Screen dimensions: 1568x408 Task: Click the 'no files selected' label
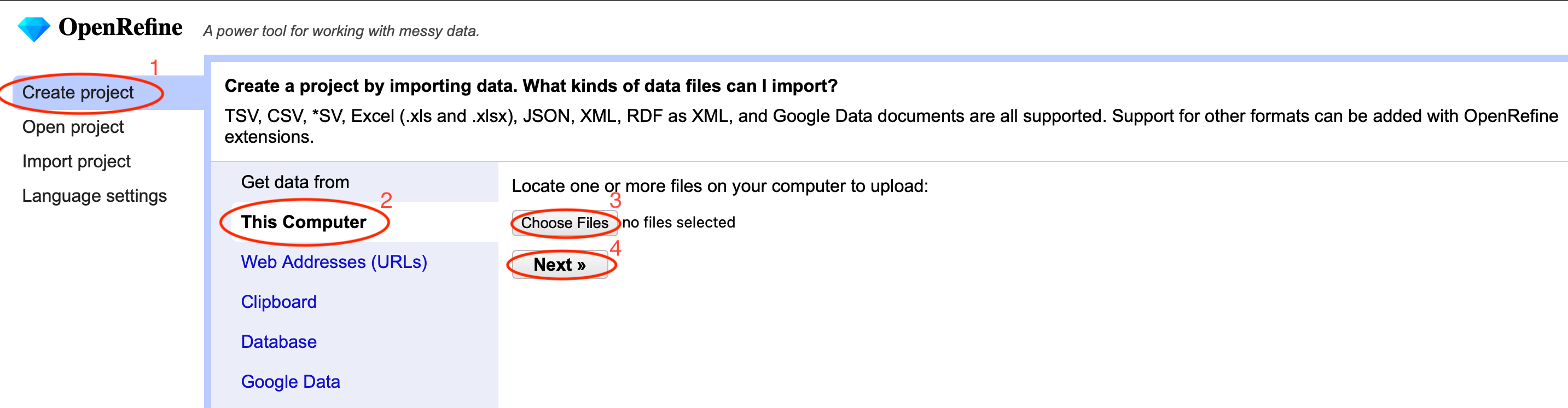coord(679,223)
